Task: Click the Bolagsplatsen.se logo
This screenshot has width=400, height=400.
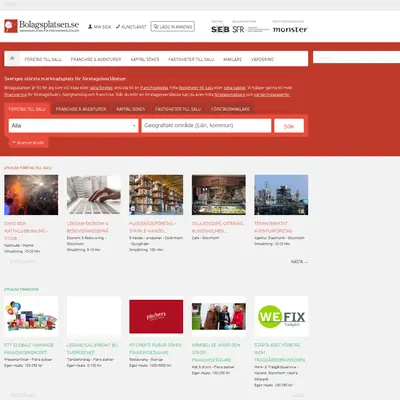Action: (x=42, y=26)
